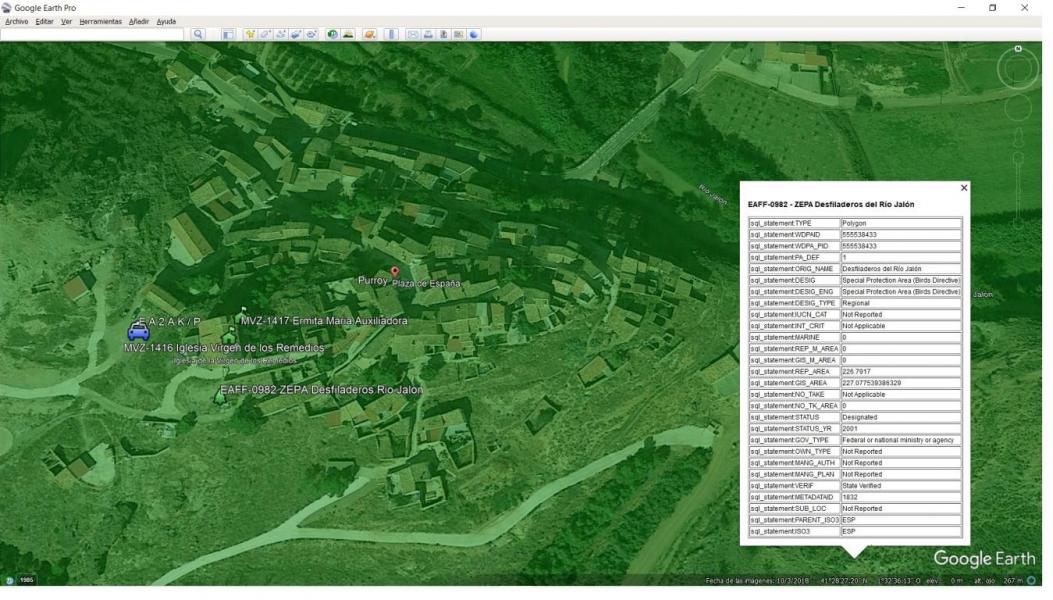Image resolution: width=1053 pixels, height=600 pixels.
Task: Toggle the sidebar panel visibility
Action: point(228,34)
